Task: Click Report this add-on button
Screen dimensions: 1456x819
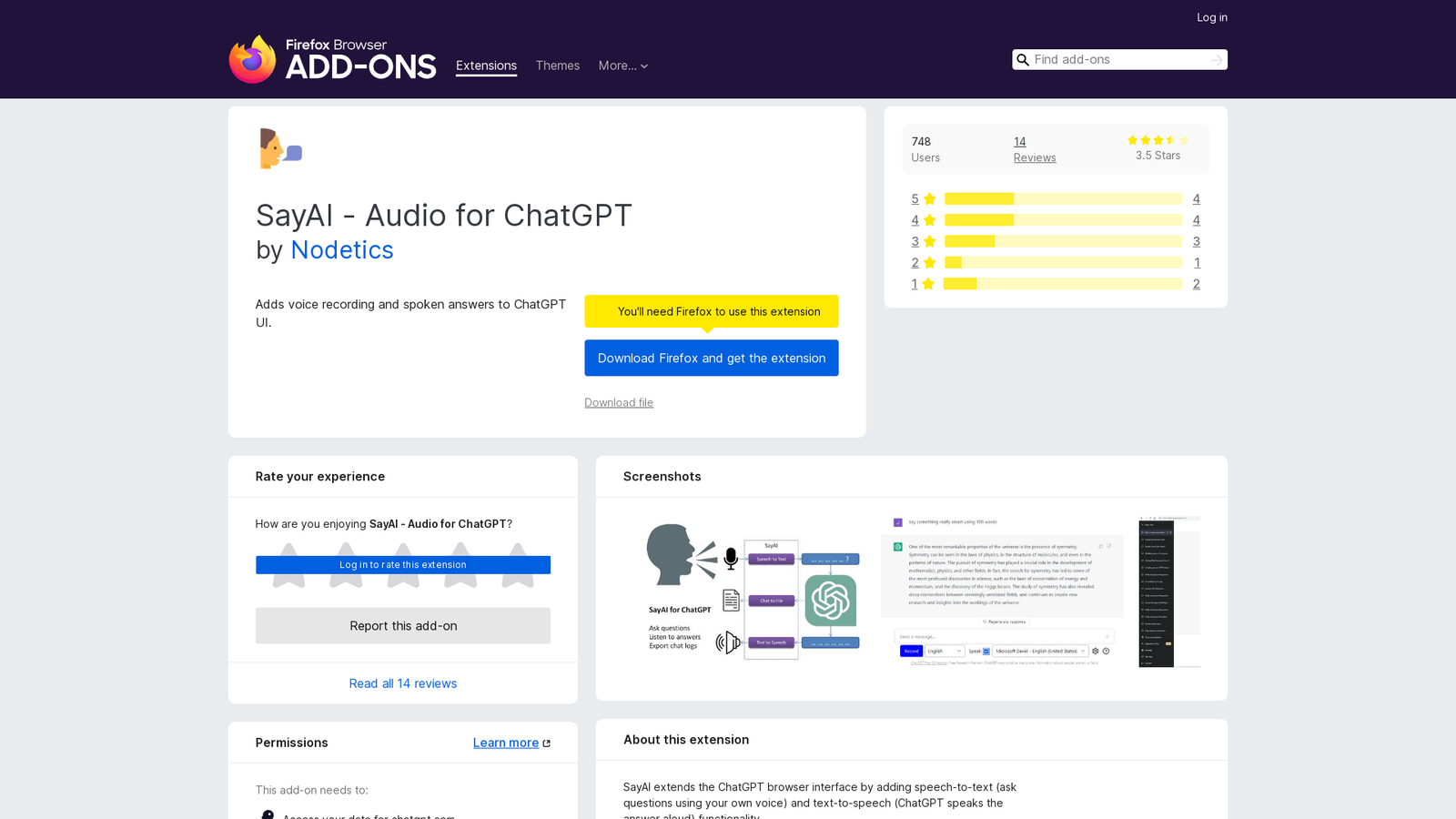Action: pyautogui.click(x=403, y=626)
